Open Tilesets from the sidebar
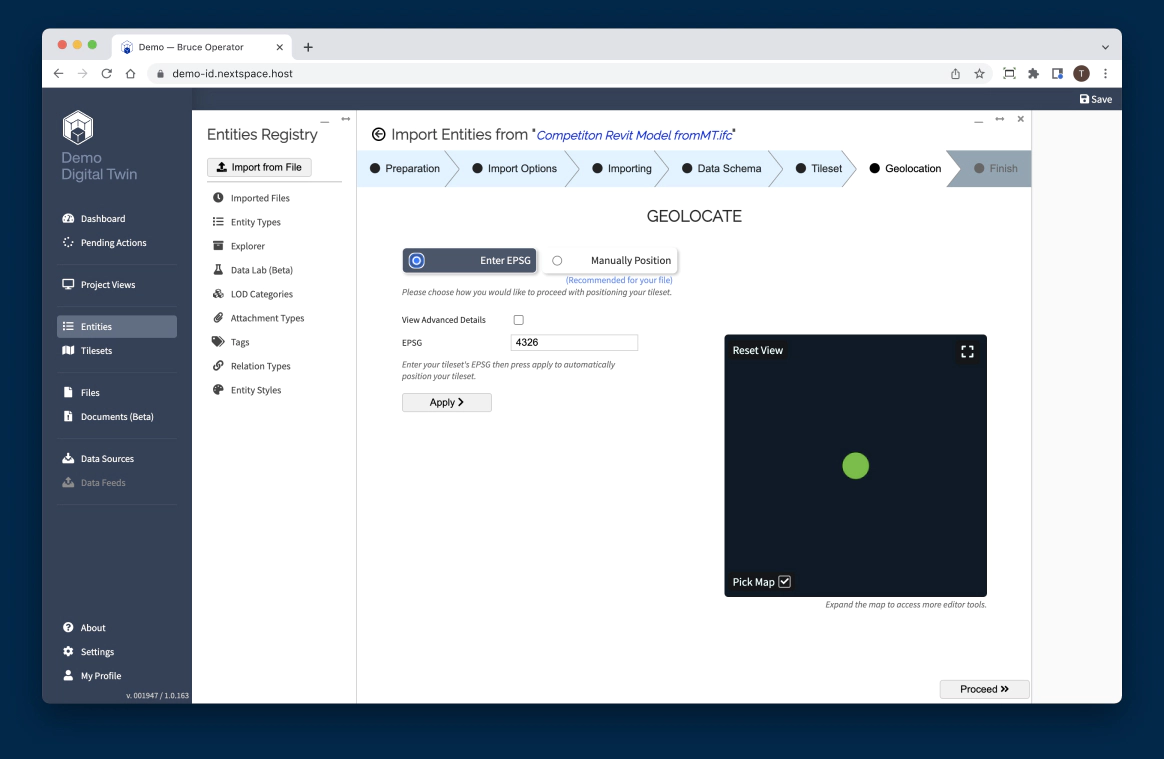Screen dimensions: 1164x759 pos(98,350)
